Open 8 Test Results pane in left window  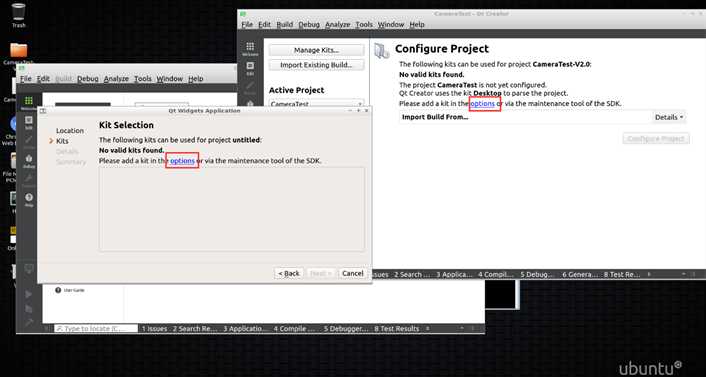[397, 329]
